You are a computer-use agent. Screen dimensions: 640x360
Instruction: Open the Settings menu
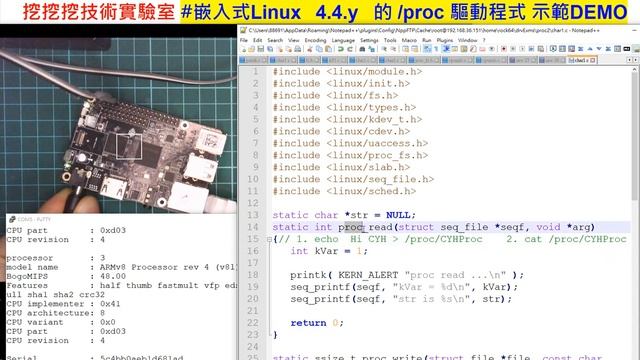tap(369, 40)
